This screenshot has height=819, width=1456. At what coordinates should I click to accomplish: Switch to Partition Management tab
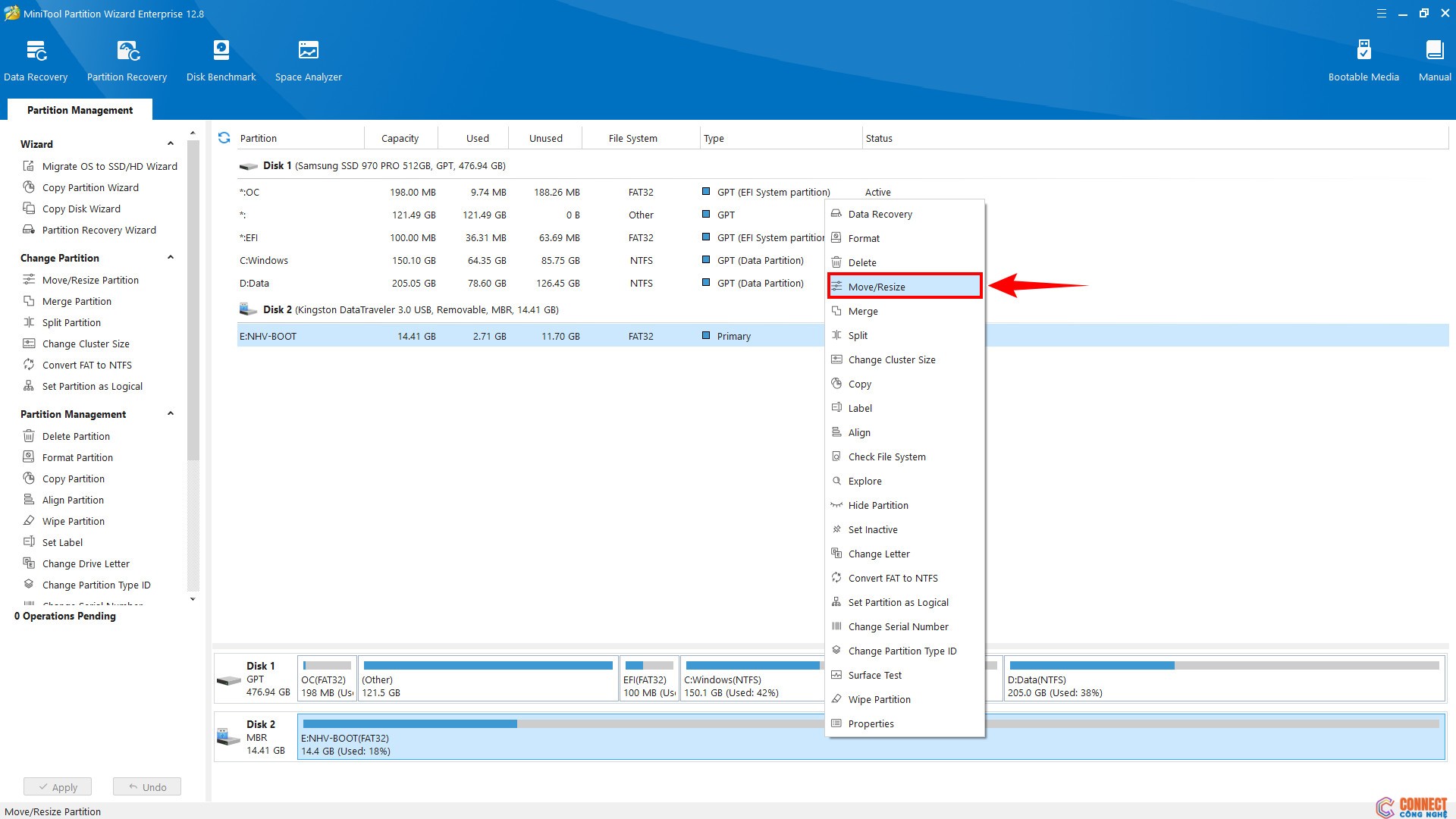point(80,110)
